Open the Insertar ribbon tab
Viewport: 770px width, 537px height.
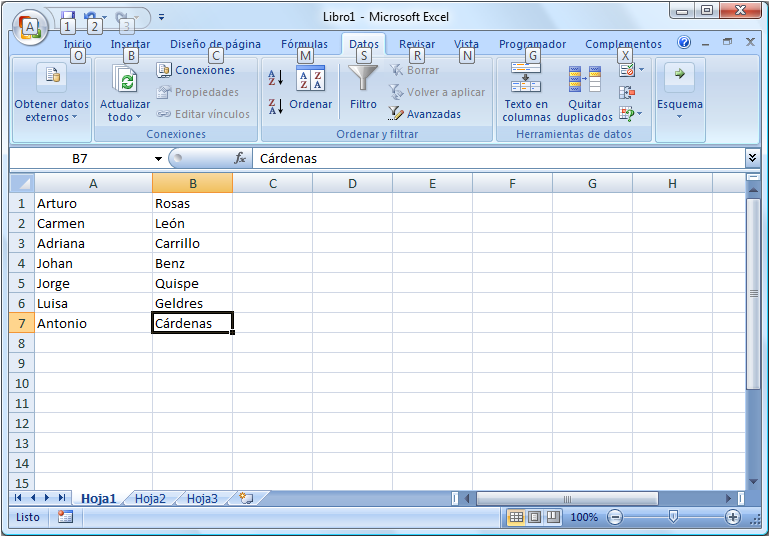point(130,44)
